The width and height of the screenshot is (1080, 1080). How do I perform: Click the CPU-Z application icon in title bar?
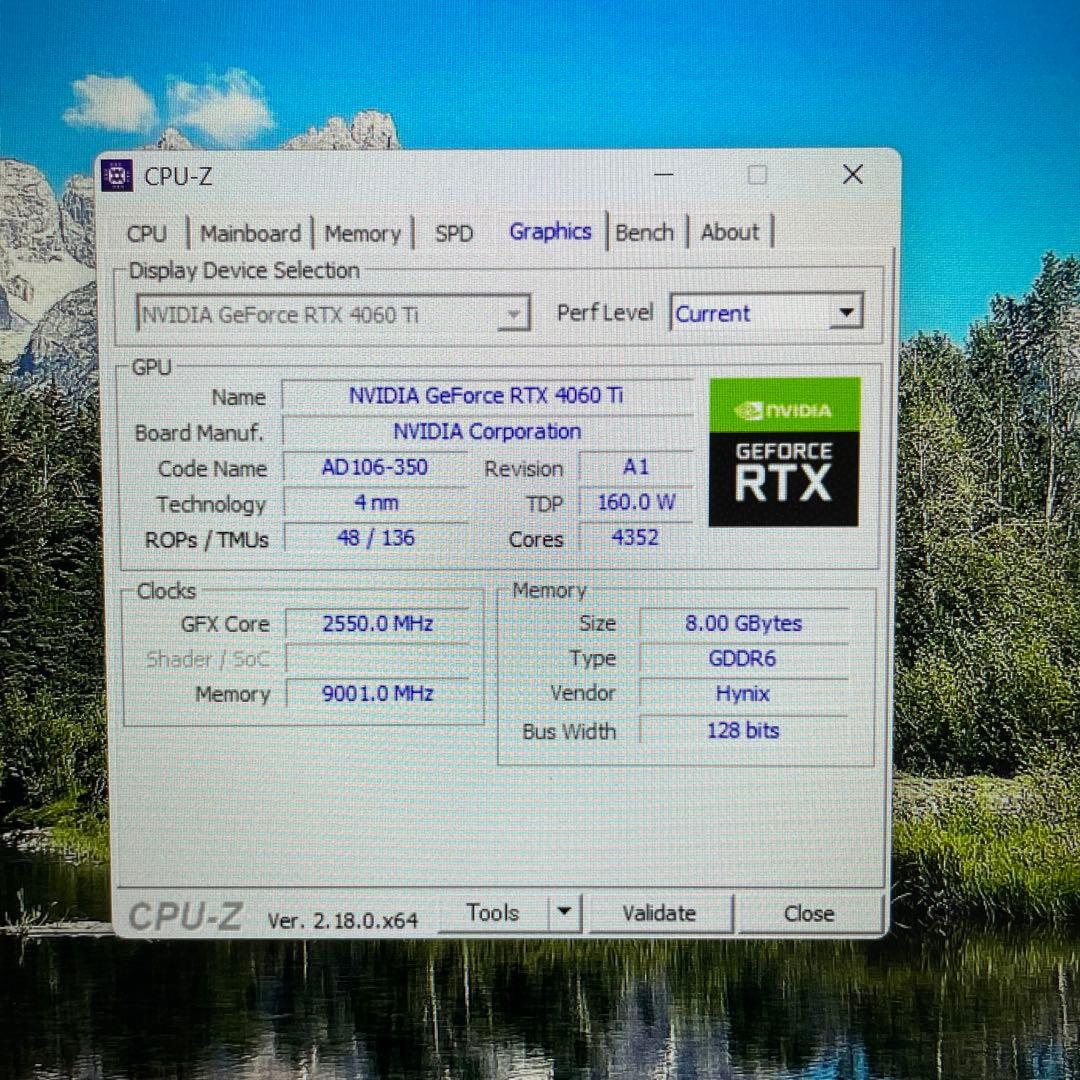coord(118,174)
